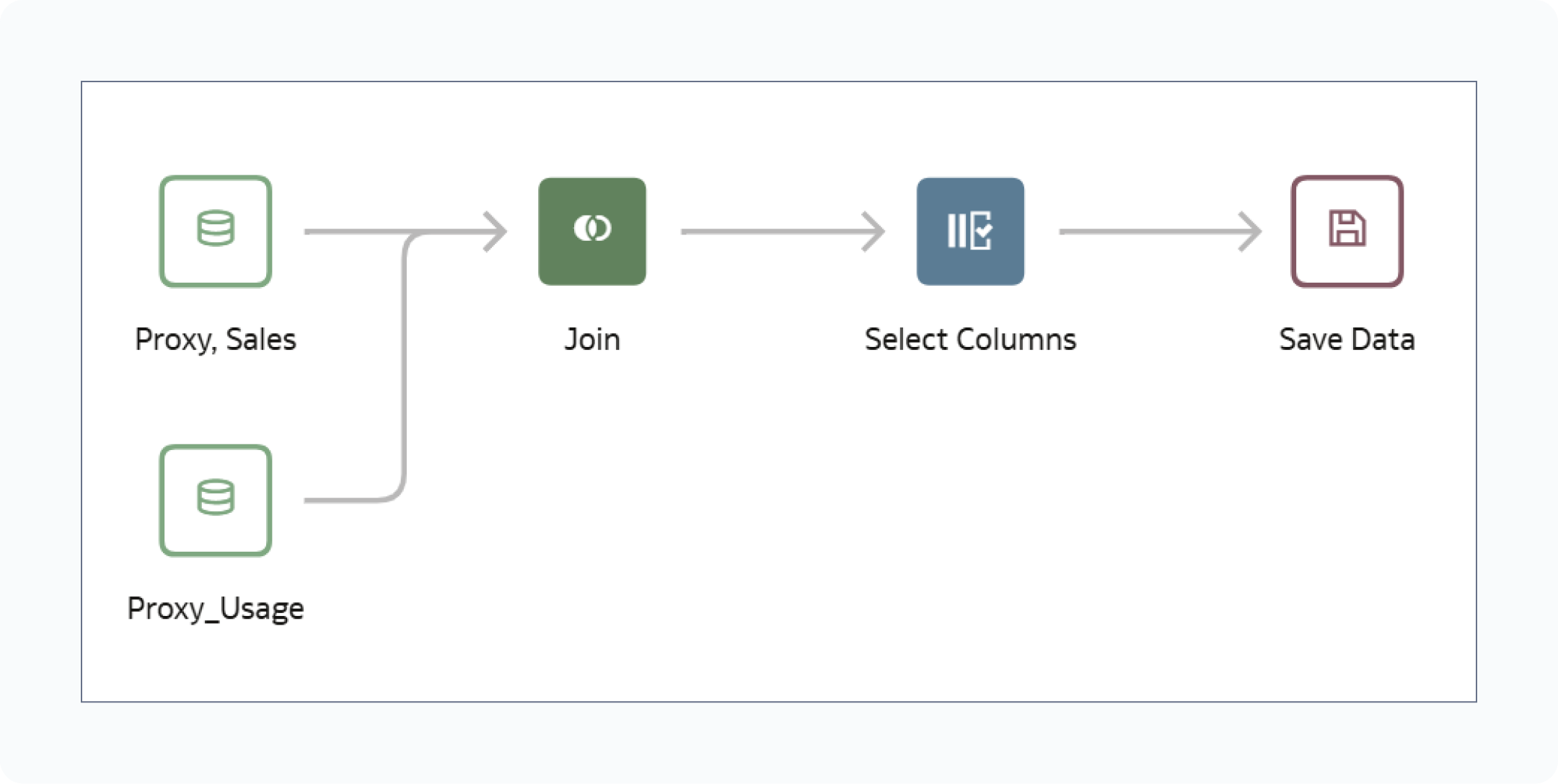Click the arrowhead pointing into Save Data
Screen dimensions: 1558x784
1251,232
